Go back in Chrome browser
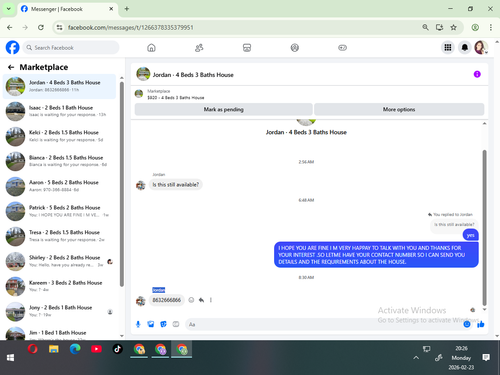Image resolution: width=500 pixels, height=375 pixels. click(10, 27)
